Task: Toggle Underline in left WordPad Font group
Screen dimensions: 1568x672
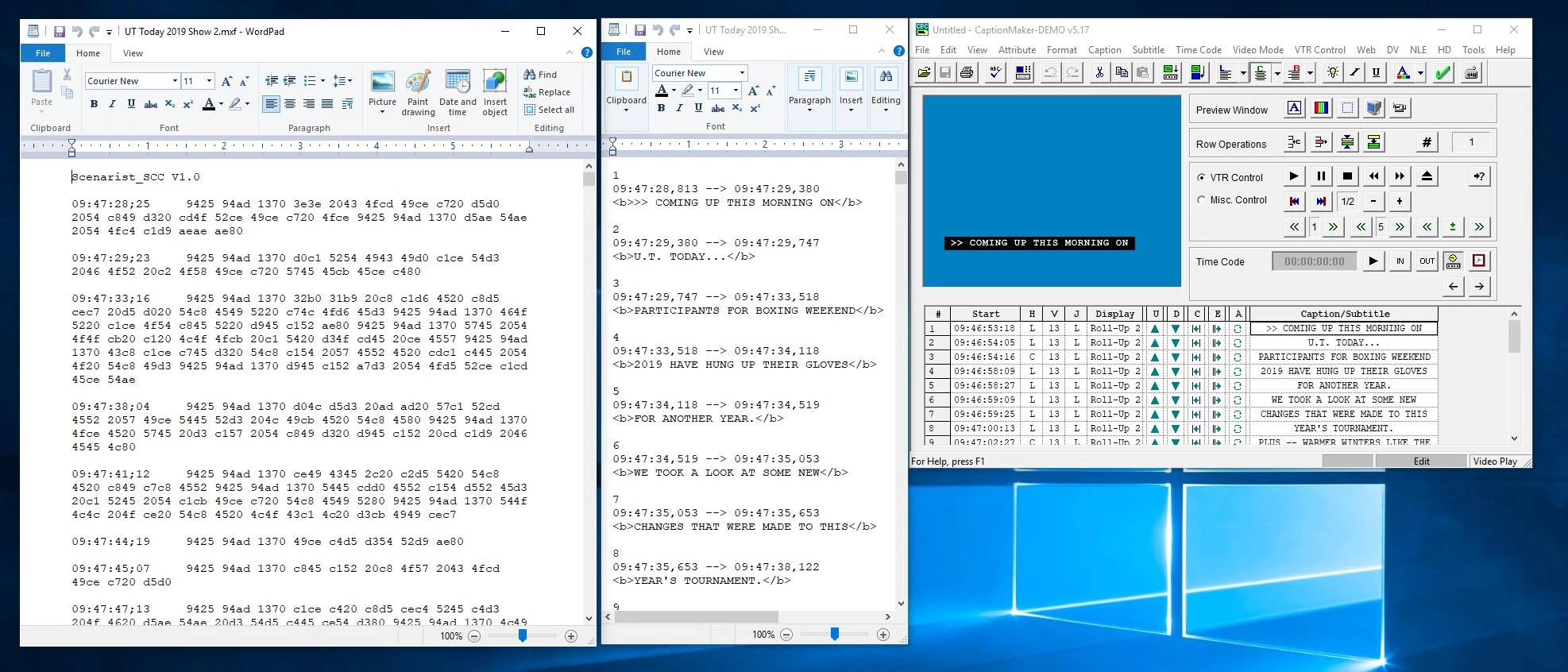Action: [x=131, y=104]
